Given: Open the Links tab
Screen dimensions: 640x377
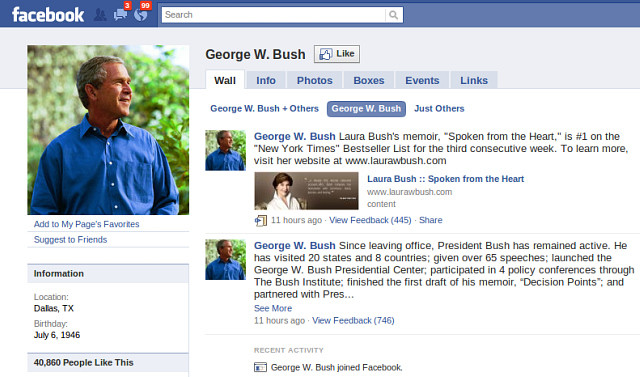Looking at the screenshot, I should [474, 80].
